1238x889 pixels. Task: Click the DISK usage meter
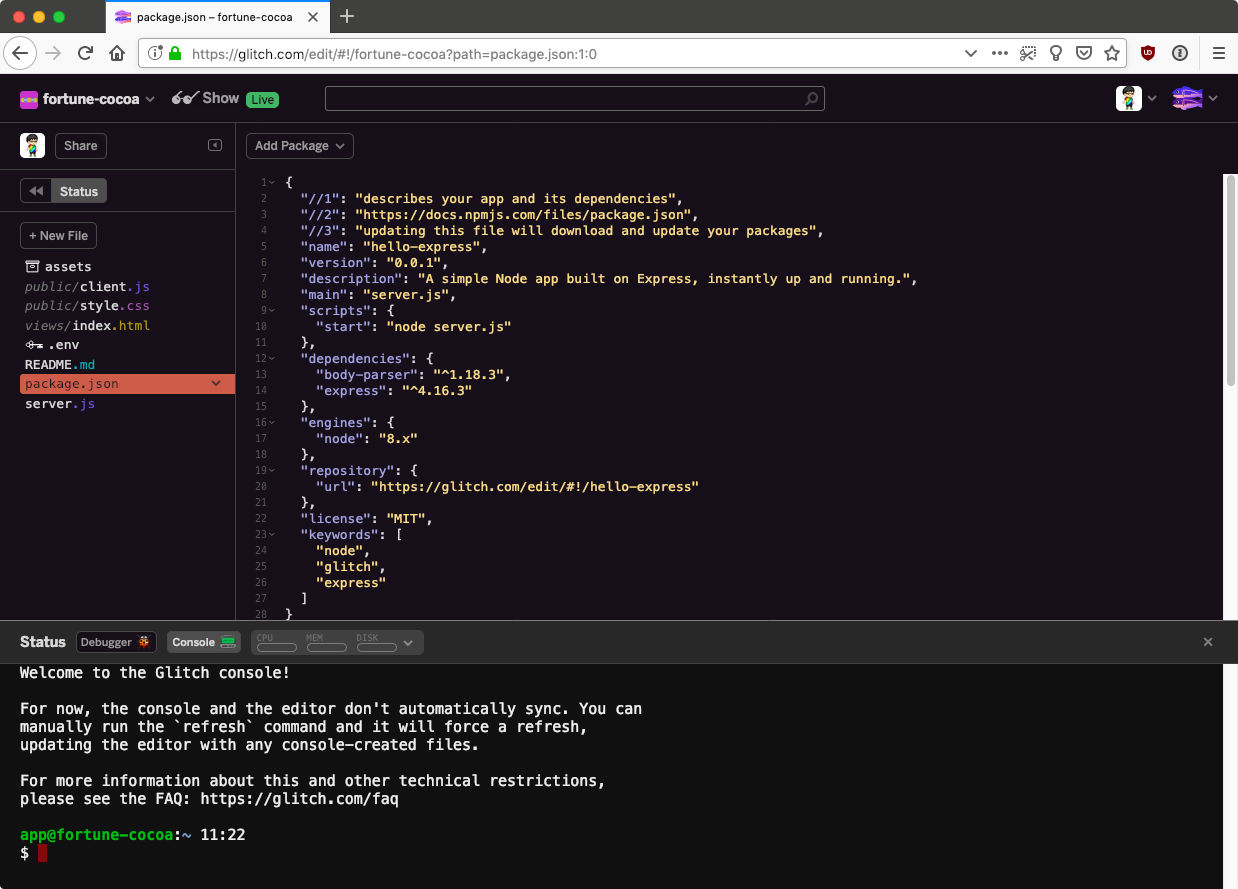(376, 643)
